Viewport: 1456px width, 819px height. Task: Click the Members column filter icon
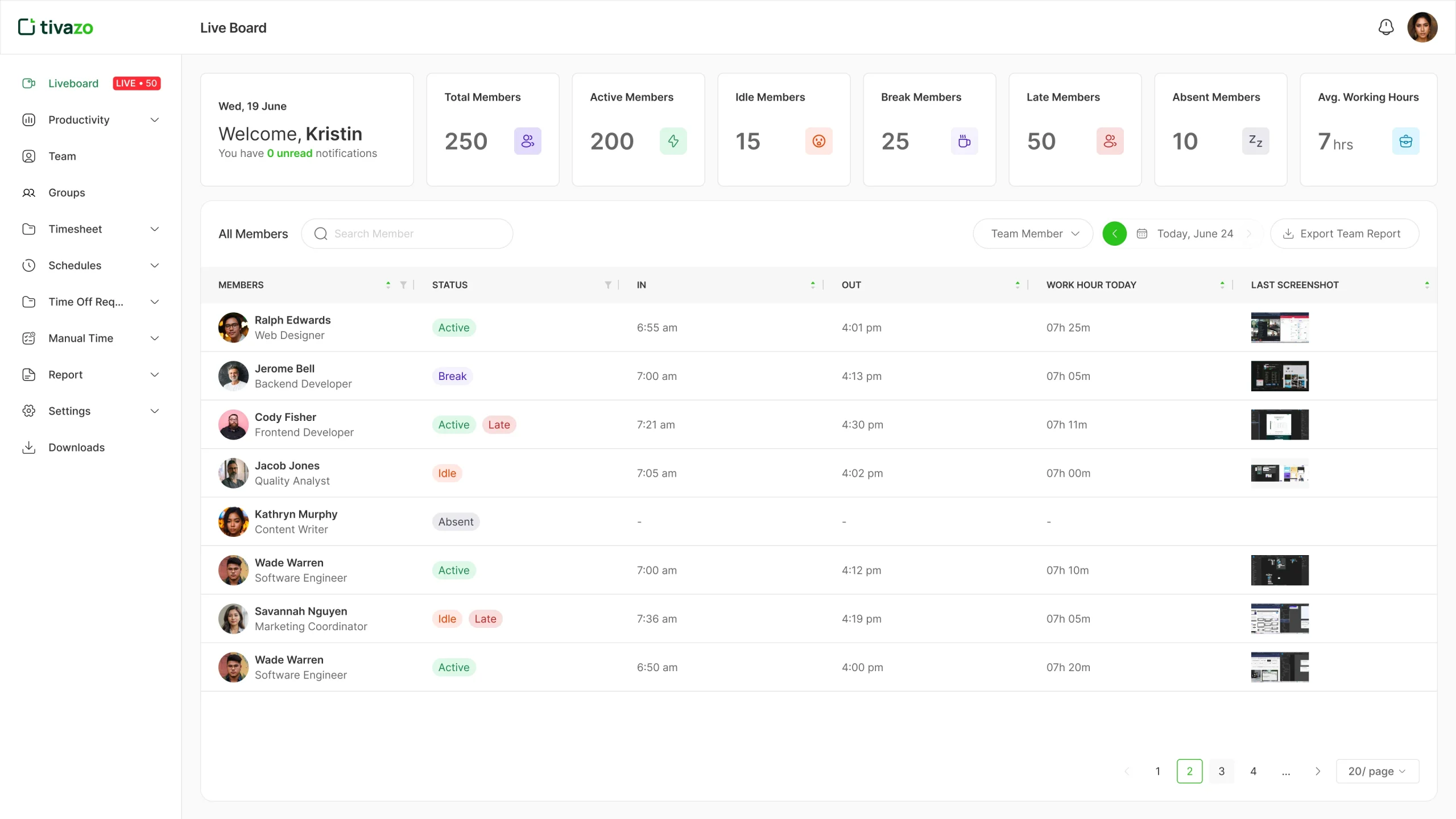coord(403,285)
